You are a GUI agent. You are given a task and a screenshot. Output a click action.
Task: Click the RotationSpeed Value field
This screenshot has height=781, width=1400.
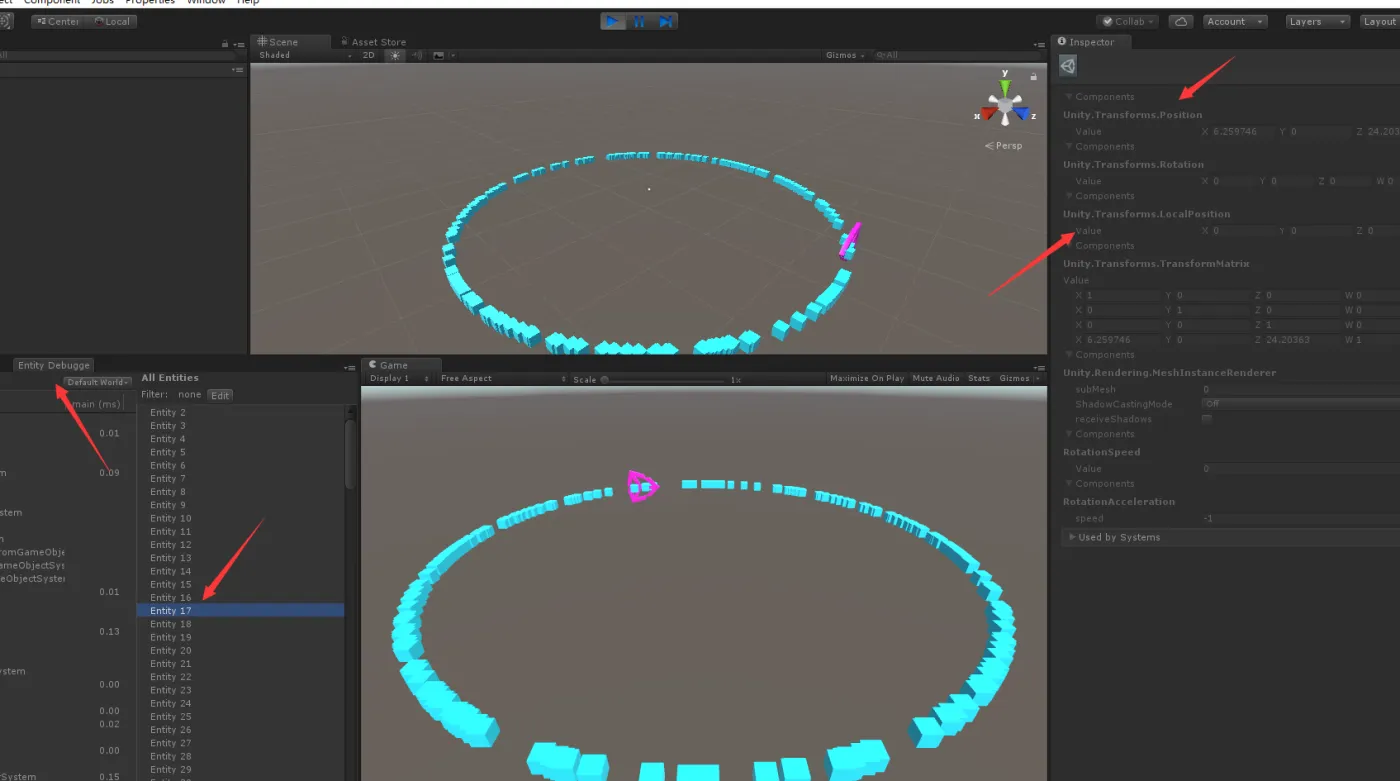point(1300,469)
